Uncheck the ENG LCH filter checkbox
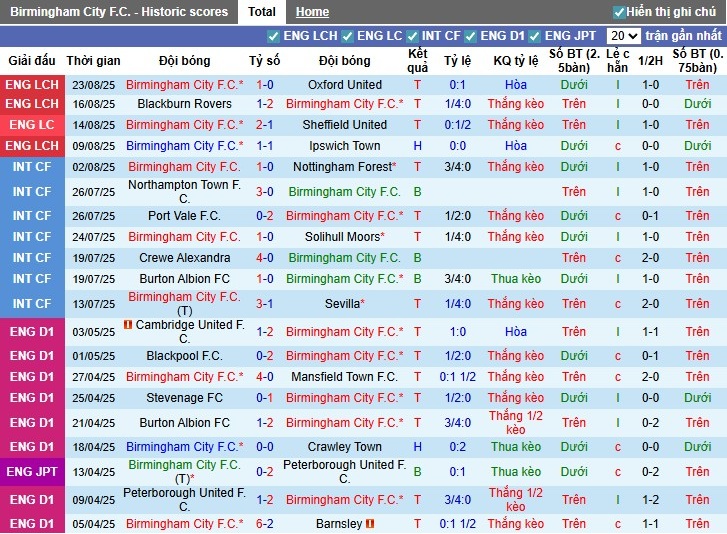This screenshot has width=727, height=534. [x=273, y=36]
